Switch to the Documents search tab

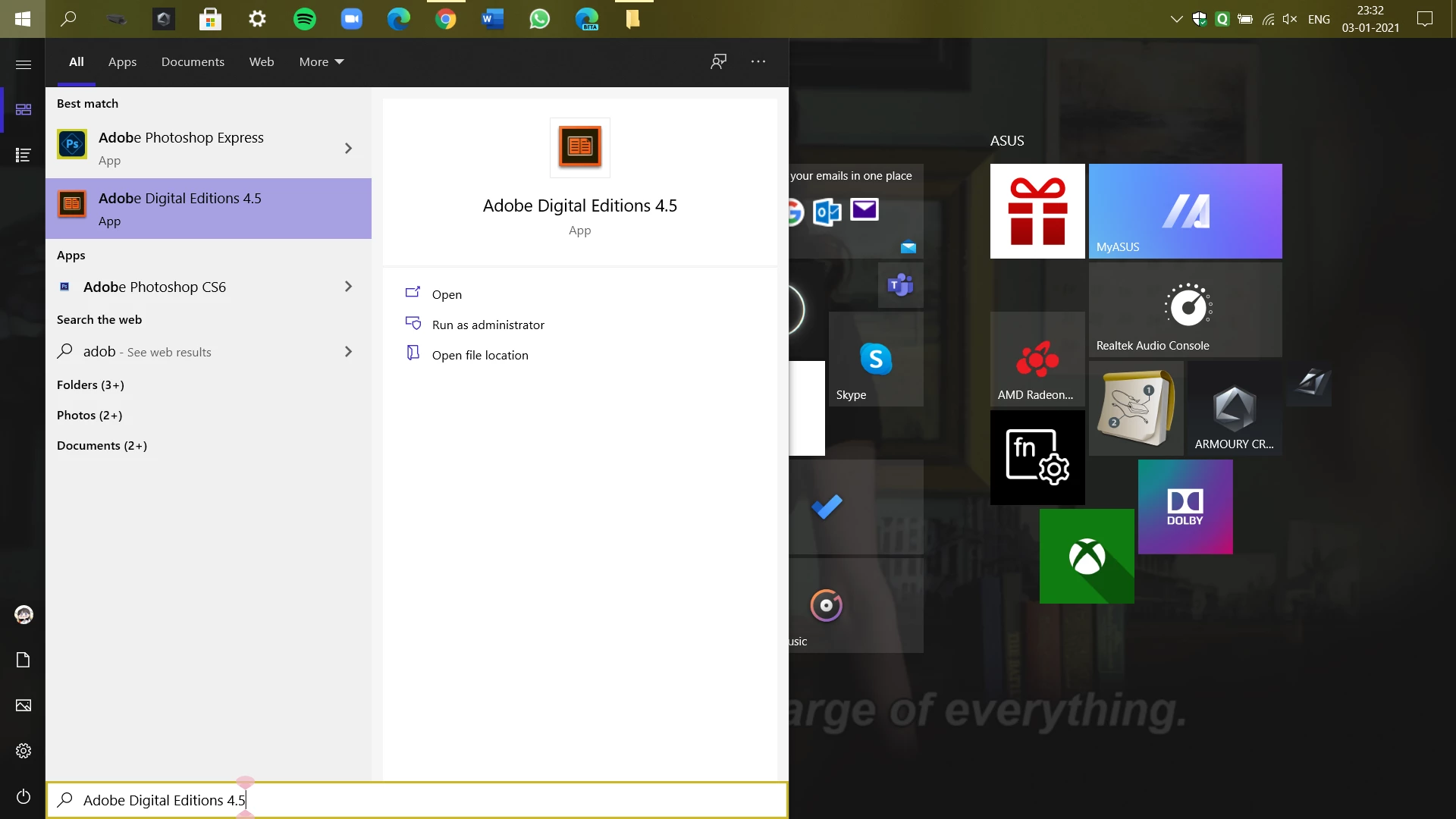[x=193, y=61]
